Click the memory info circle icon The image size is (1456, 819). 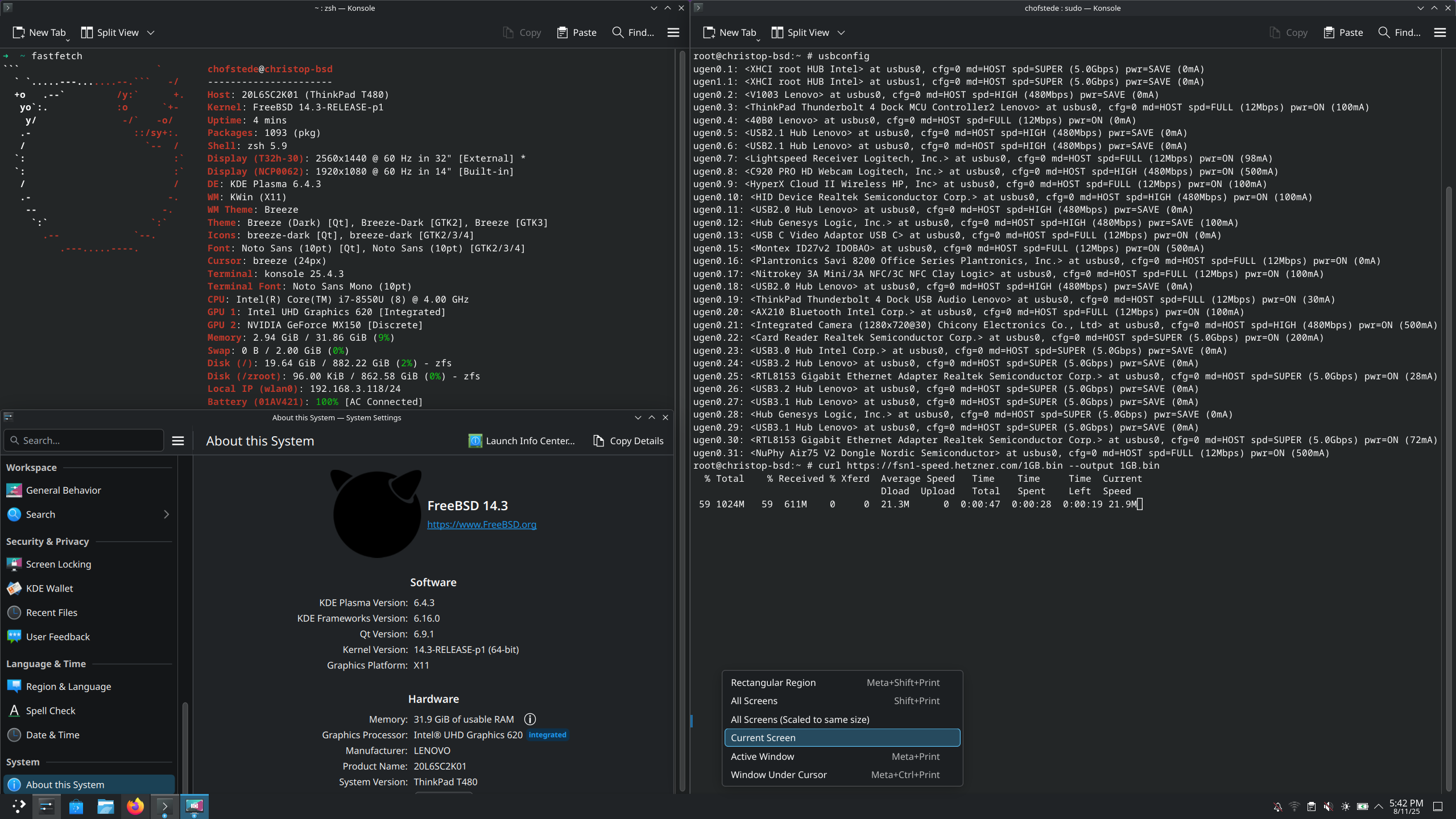(530, 719)
